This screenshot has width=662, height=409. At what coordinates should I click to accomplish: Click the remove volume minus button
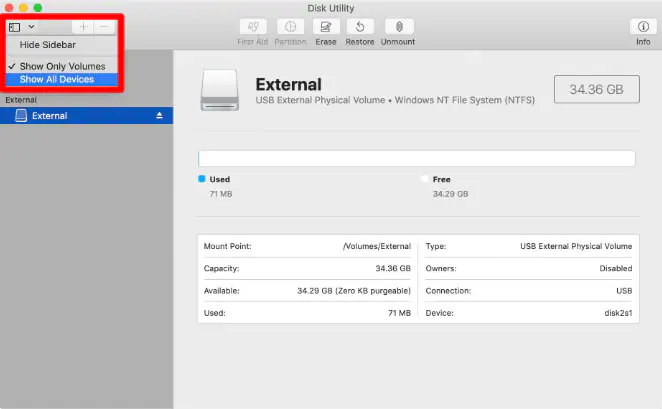click(104, 27)
